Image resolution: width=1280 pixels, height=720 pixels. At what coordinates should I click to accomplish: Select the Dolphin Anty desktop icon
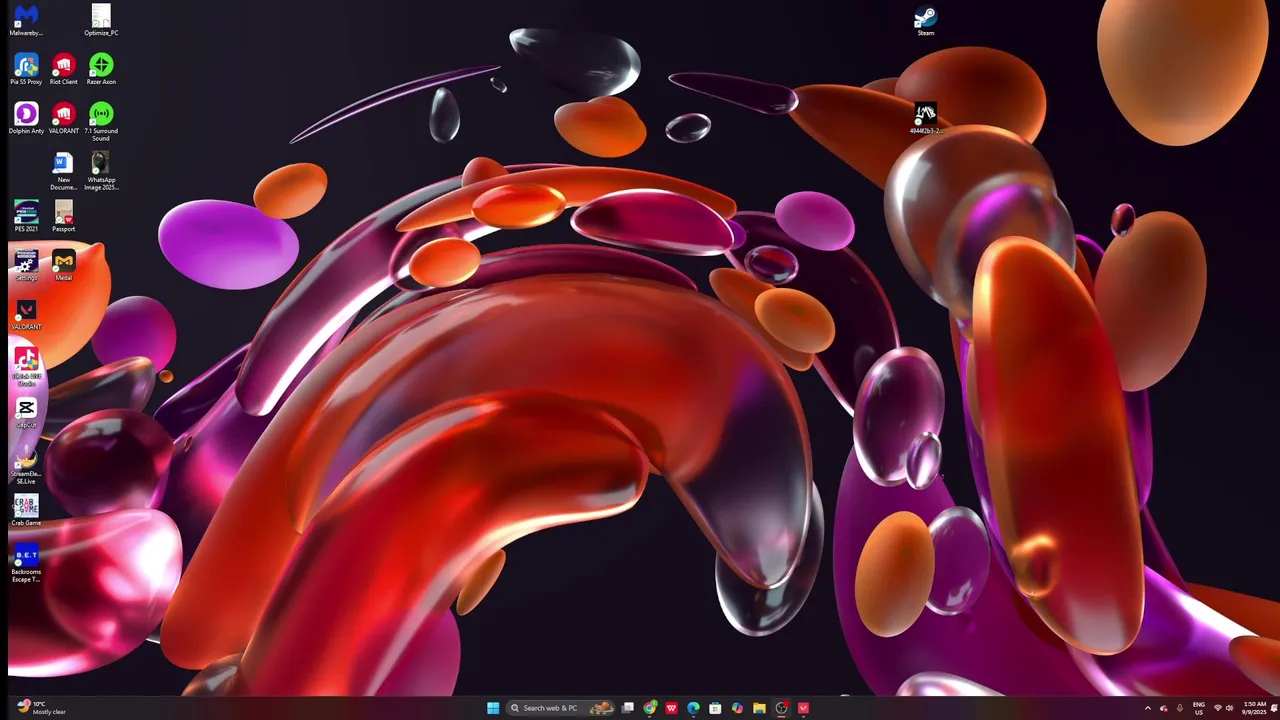point(26,118)
